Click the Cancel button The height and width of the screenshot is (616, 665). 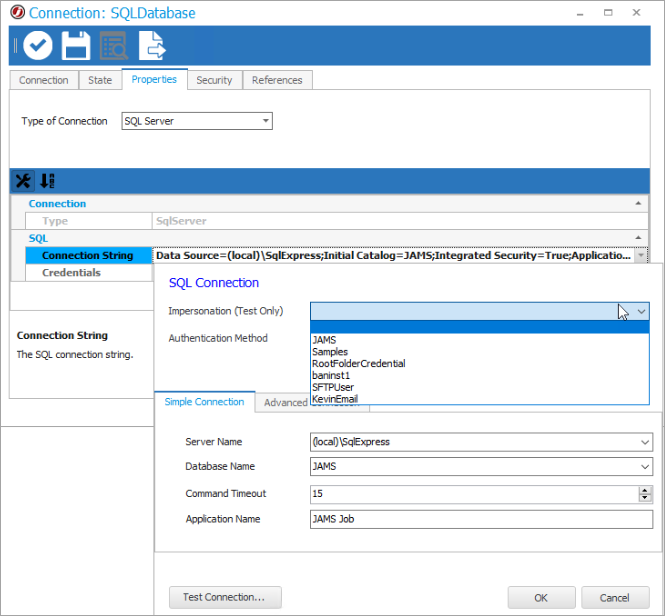click(615, 598)
